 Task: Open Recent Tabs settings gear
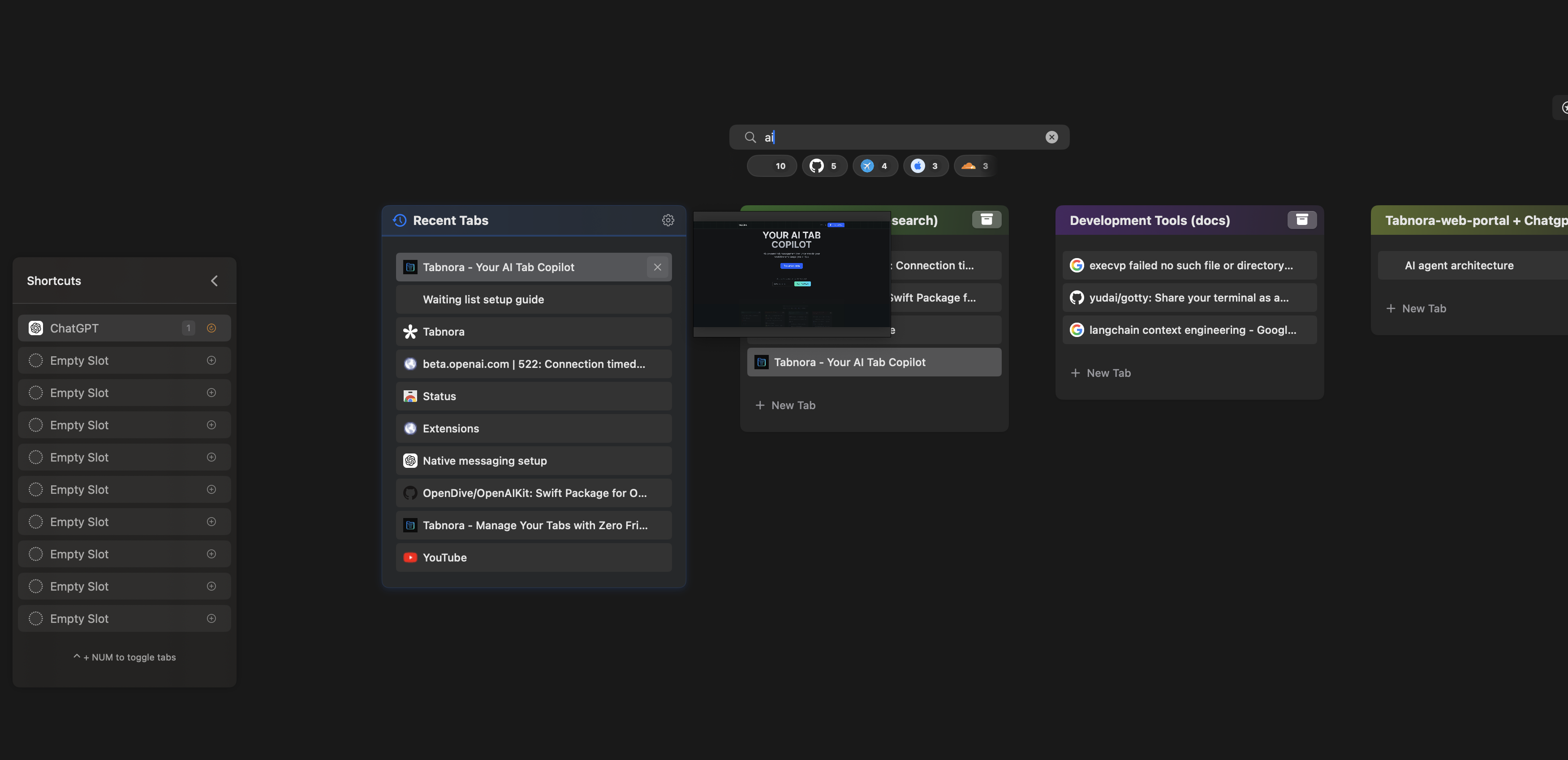pyautogui.click(x=668, y=220)
